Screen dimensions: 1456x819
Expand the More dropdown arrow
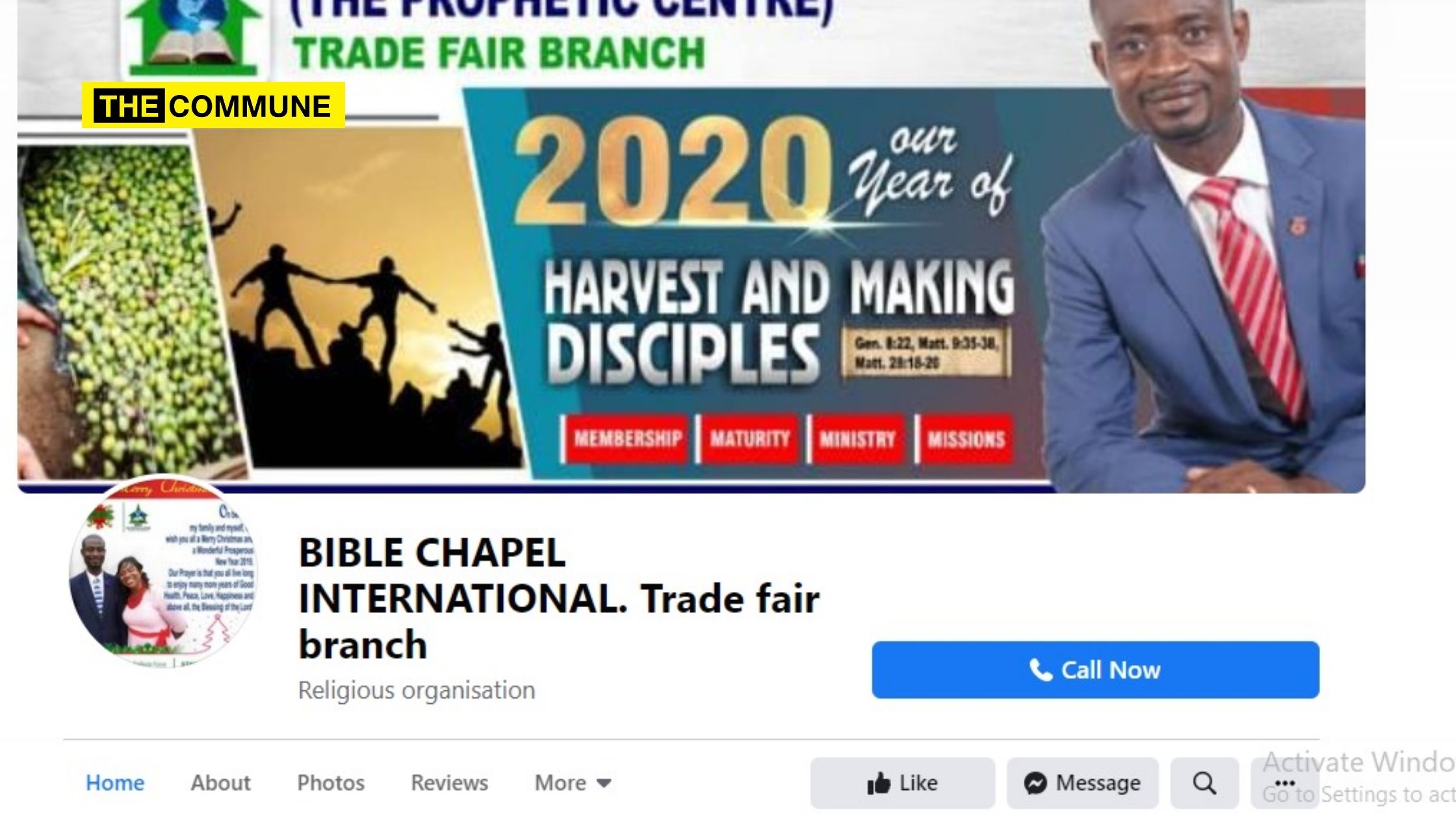click(x=604, y=783)
